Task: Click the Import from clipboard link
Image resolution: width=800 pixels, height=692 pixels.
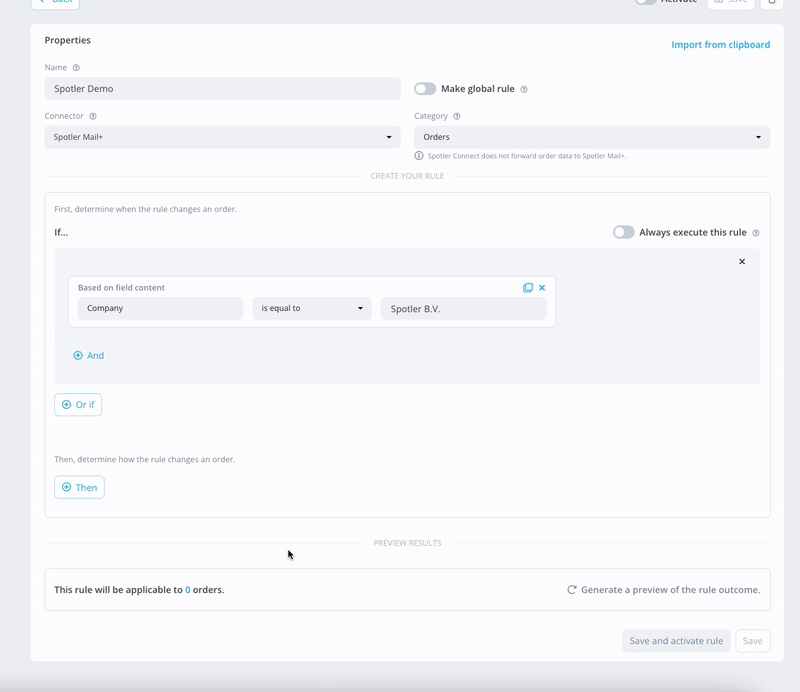Action: pyautogui.click(x=720, y=44)
